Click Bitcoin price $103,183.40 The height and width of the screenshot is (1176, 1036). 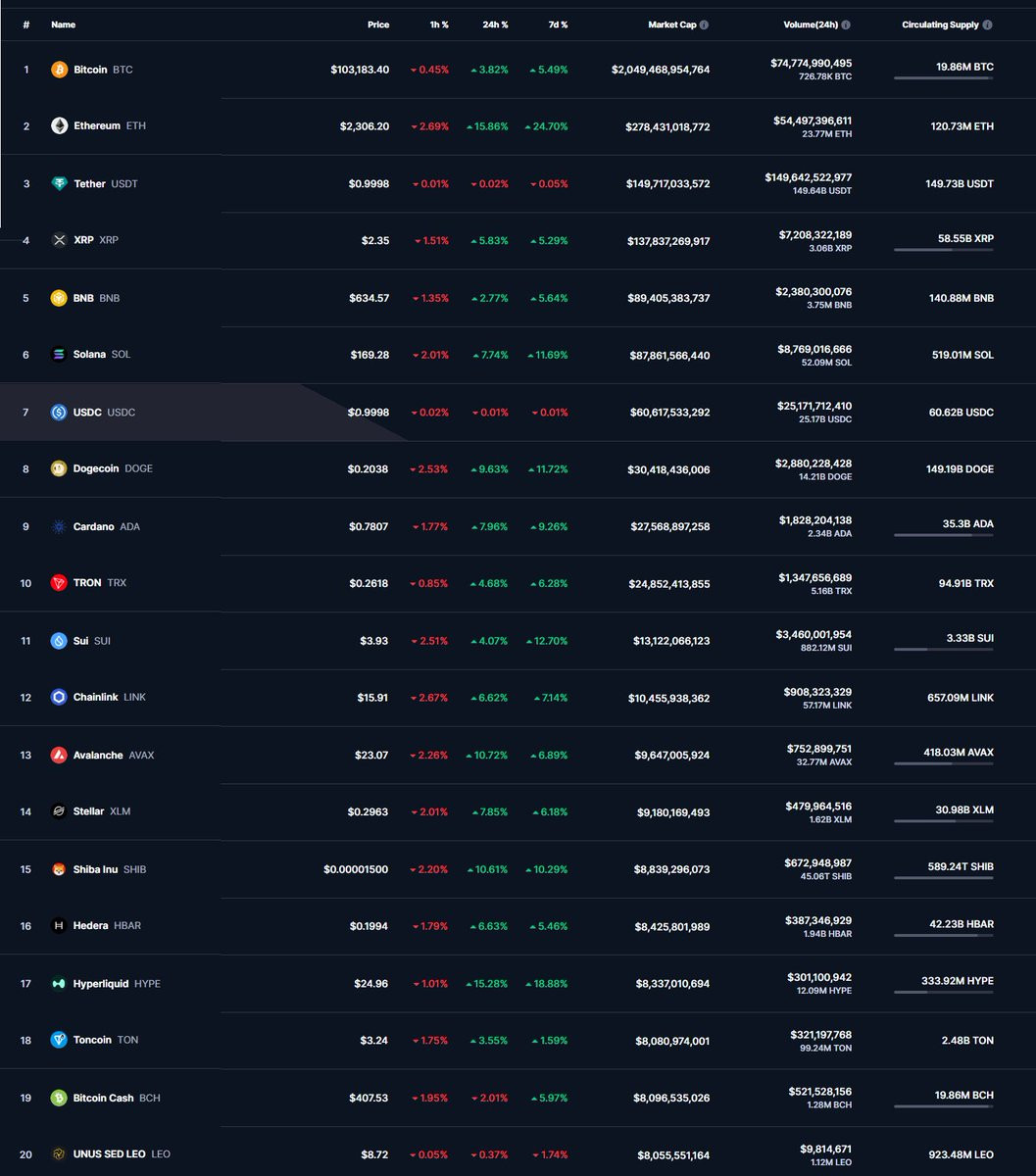pyautogui.click(x=360, y=70)
